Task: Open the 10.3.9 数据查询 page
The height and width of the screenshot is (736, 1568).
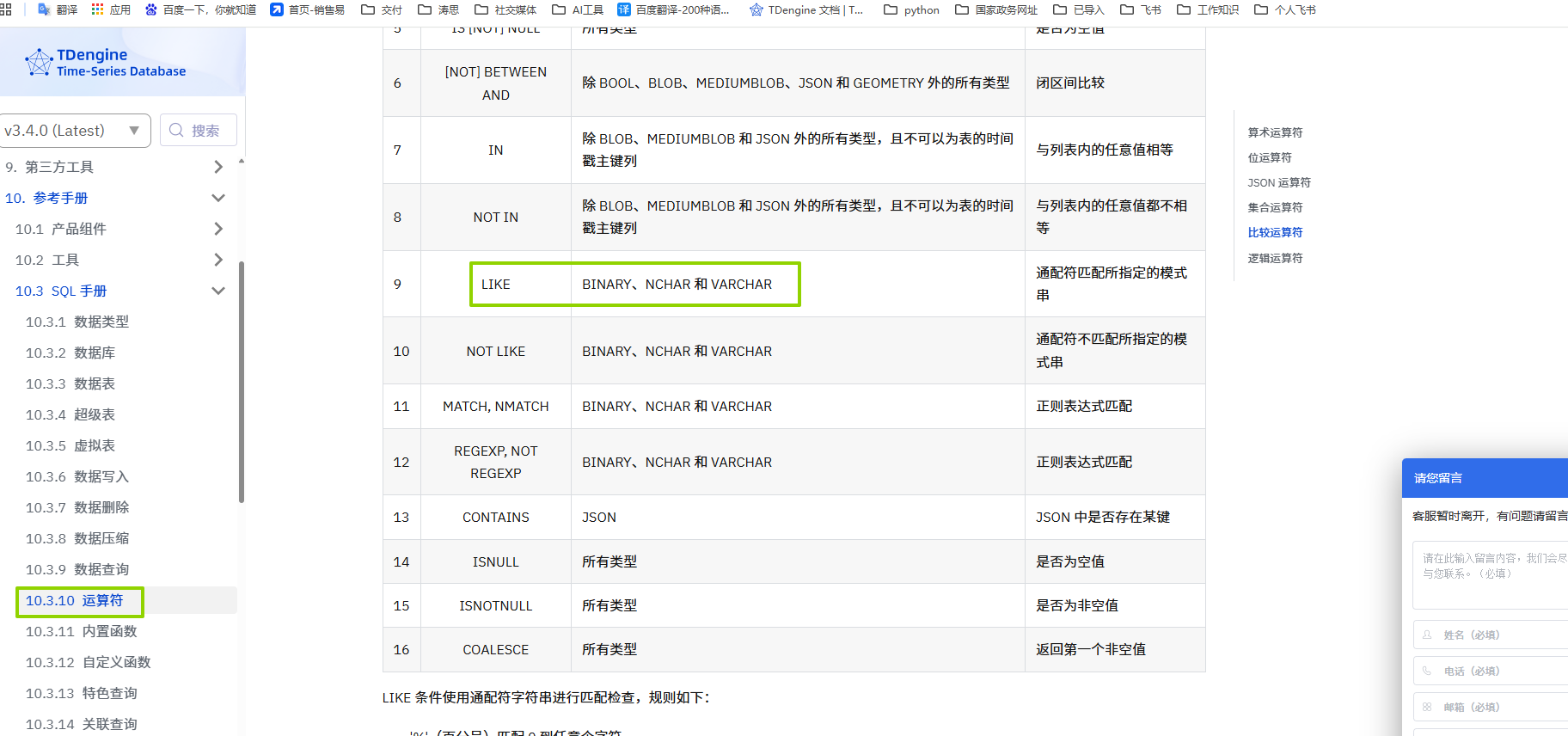Action: pyautogui.click(x=77, y=569)
